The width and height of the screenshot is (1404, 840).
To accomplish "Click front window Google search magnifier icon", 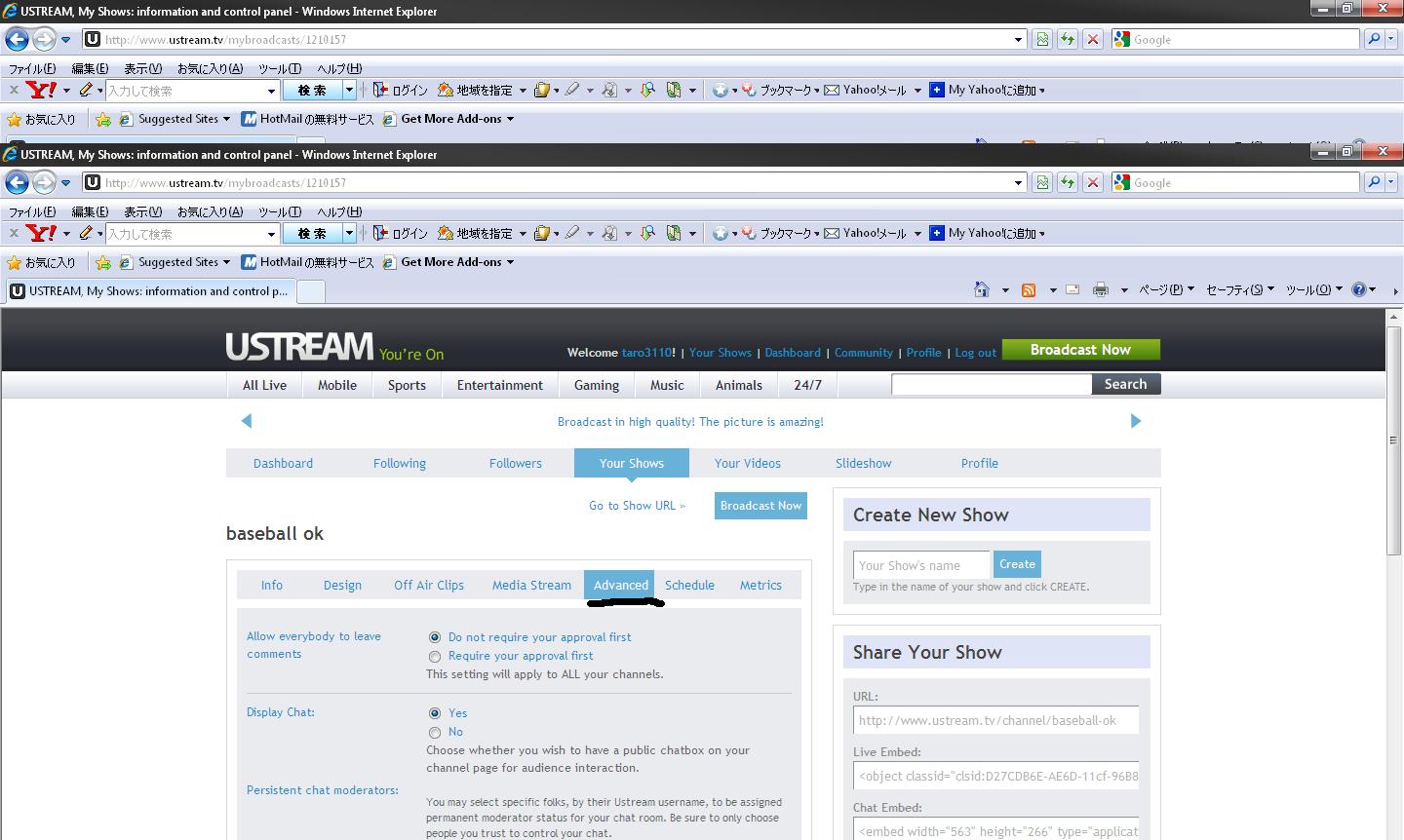I will [1374, 182].
